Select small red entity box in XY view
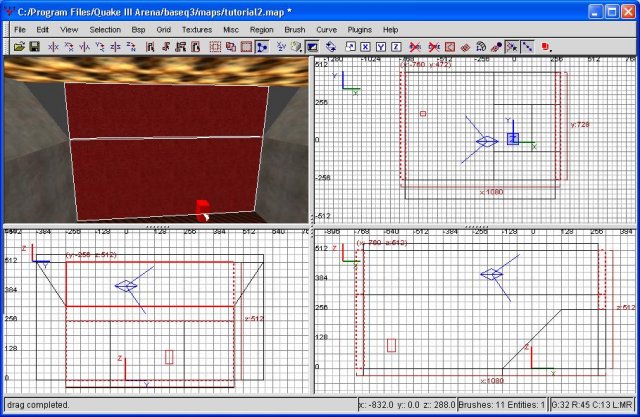This screenshot has height=417, width=640. tap(423, 113)
